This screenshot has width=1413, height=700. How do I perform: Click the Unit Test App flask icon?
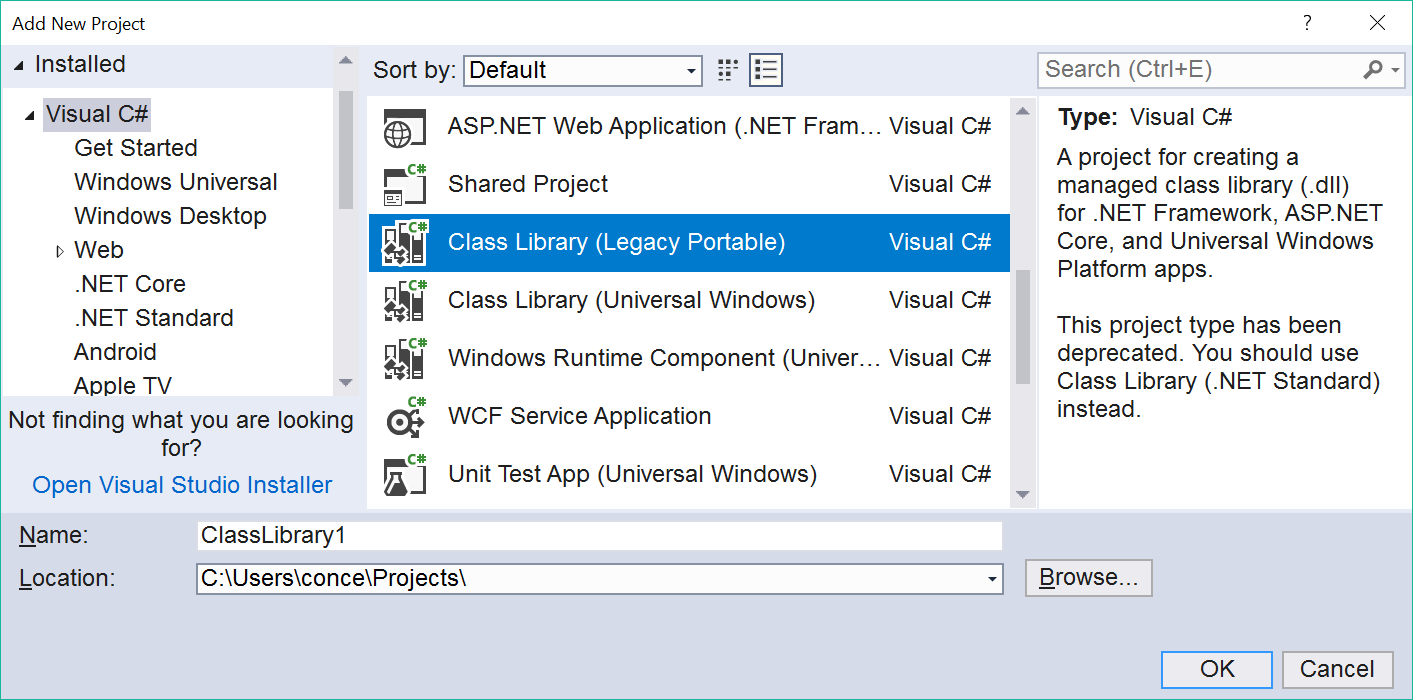pos(404,475)
